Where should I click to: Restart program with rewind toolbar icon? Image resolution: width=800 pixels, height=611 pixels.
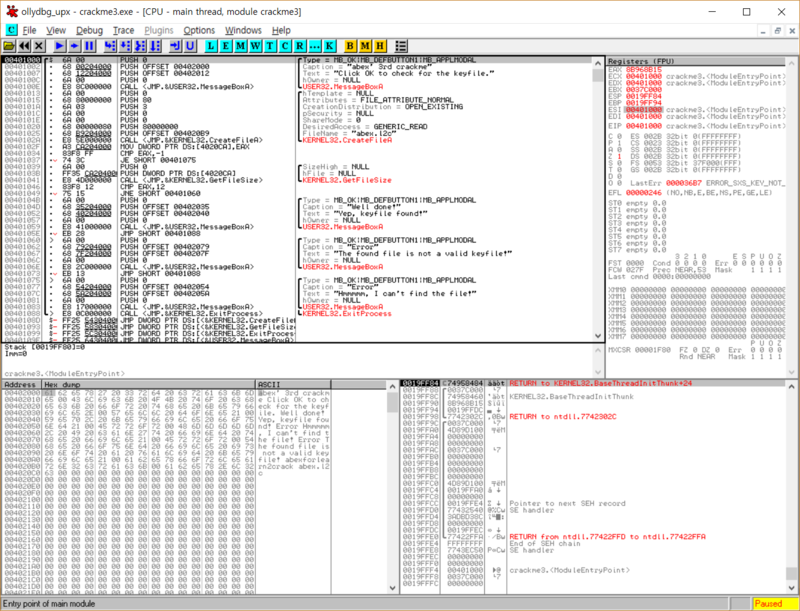click(x=24, y=46)
